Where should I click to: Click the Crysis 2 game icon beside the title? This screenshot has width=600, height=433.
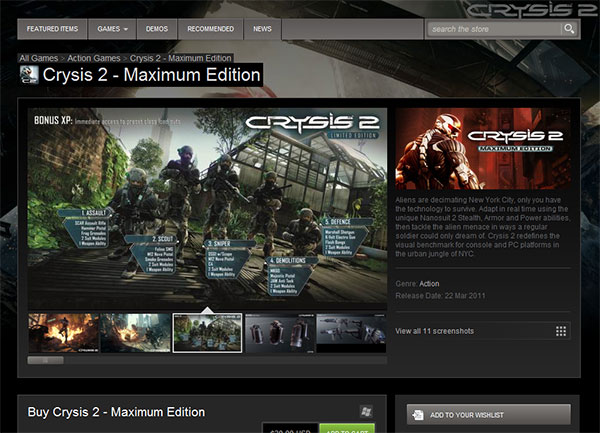tap(29, 75)
